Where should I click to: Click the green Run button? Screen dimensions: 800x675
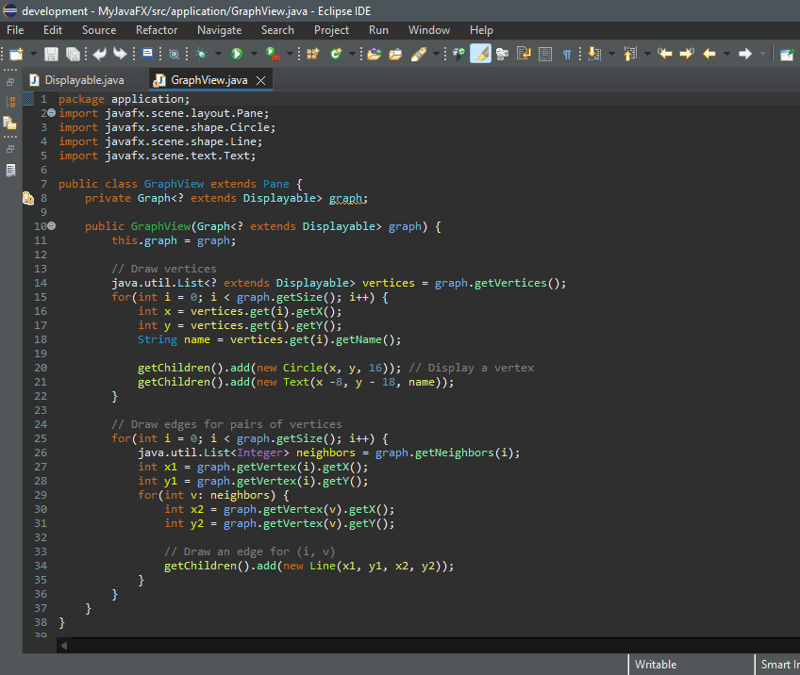(237, 53)
